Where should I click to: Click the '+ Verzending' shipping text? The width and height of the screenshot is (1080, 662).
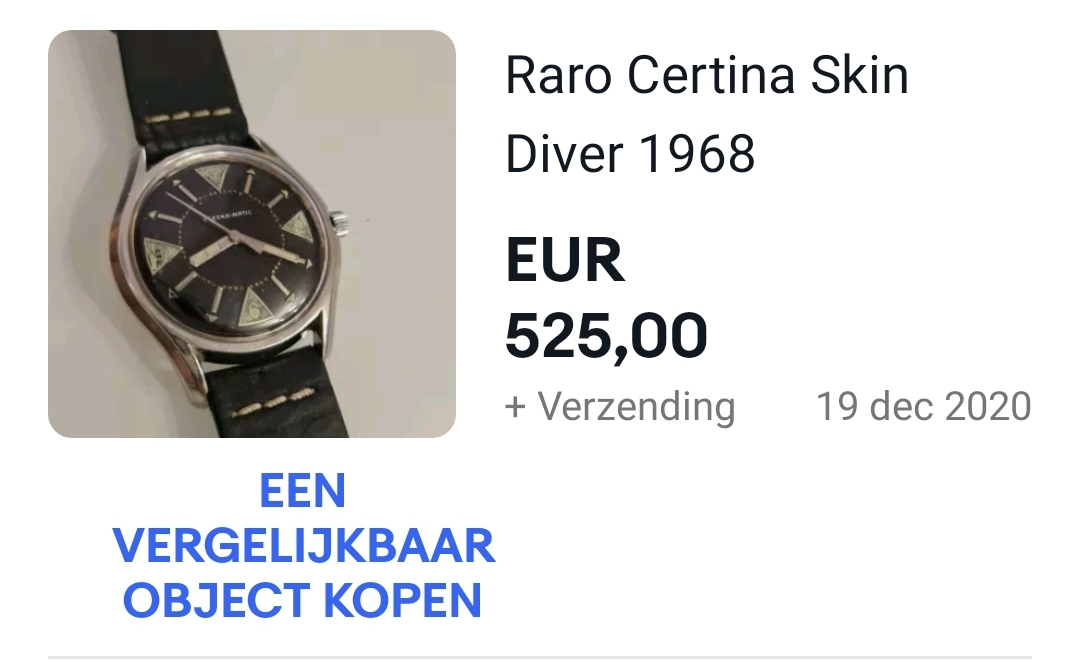click(x=620, y=406)
